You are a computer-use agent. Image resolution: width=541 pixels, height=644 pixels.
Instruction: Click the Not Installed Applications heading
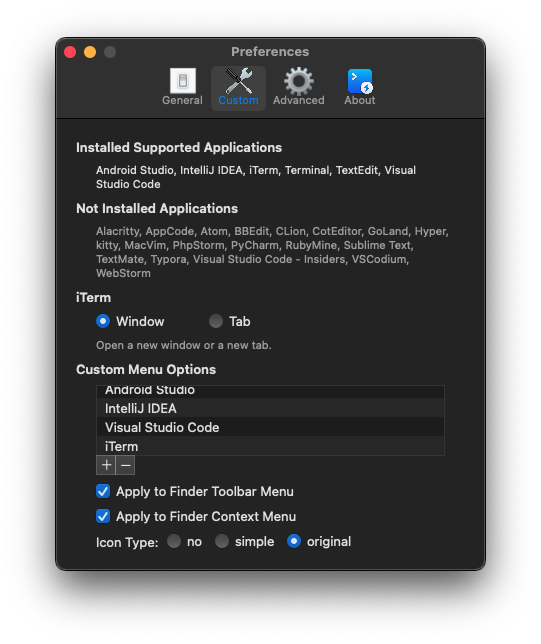click(157, 209)
